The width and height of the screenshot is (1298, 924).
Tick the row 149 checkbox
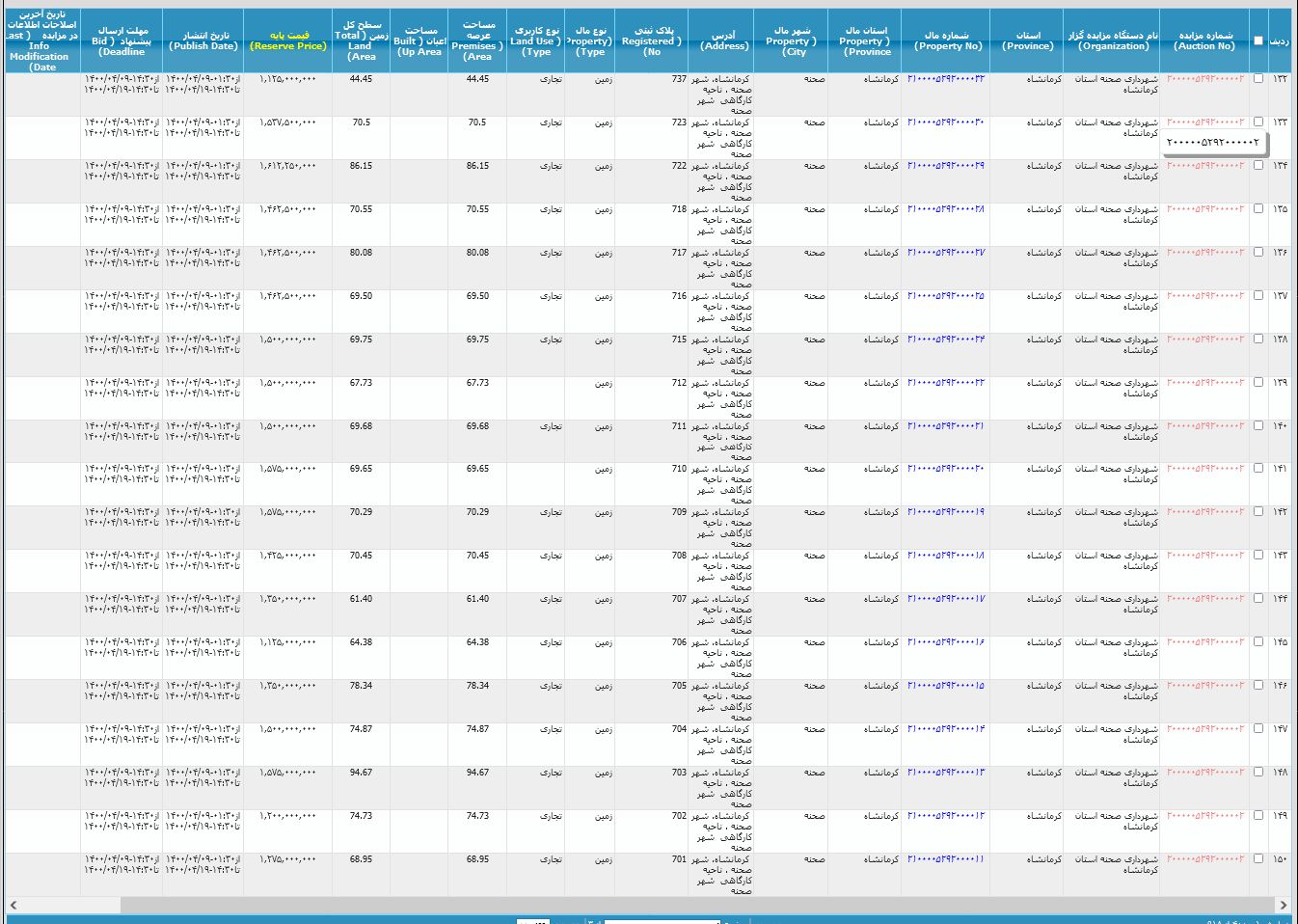tap(1258, 816)
